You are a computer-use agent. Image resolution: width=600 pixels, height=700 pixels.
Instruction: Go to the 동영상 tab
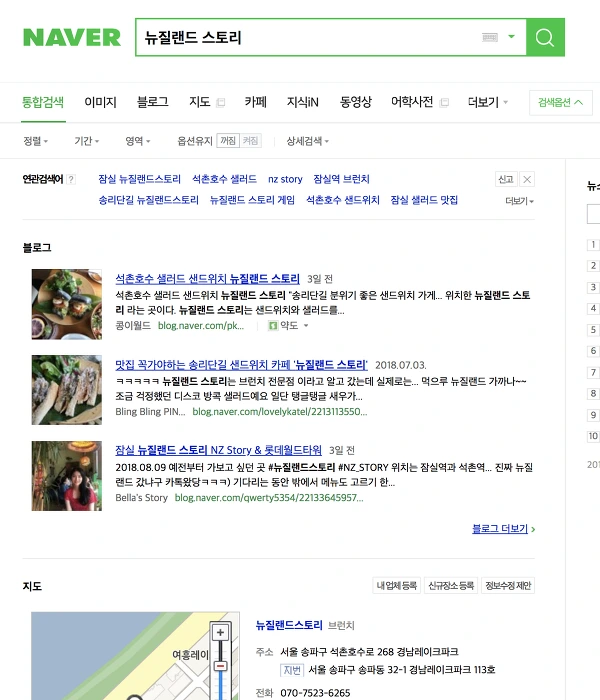click(x=355, y=102)
